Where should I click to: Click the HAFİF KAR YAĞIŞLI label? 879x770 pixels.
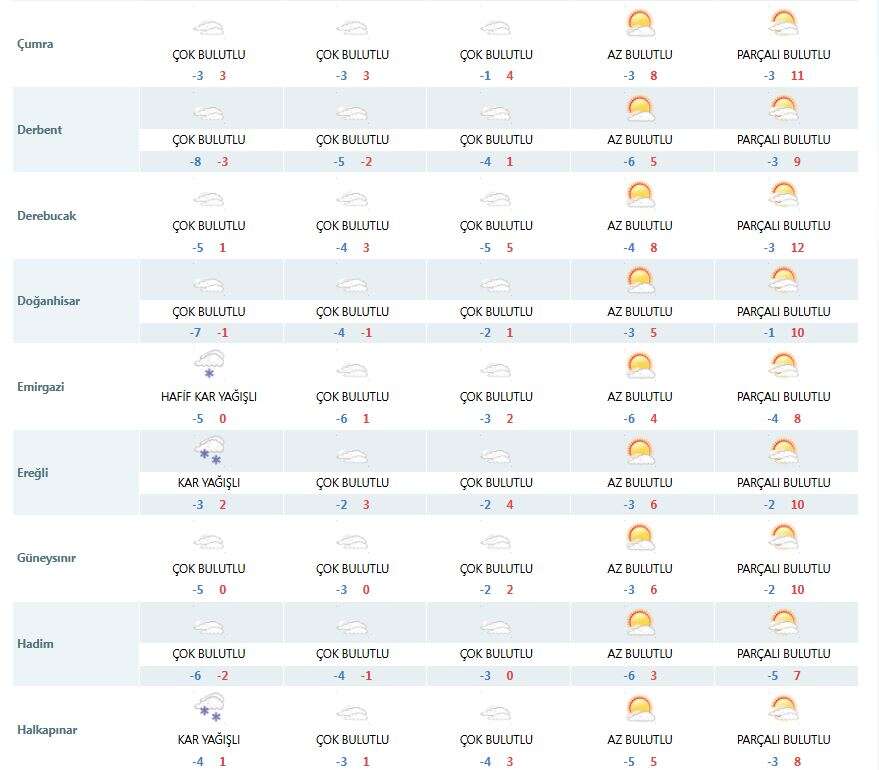coord(208,397)
